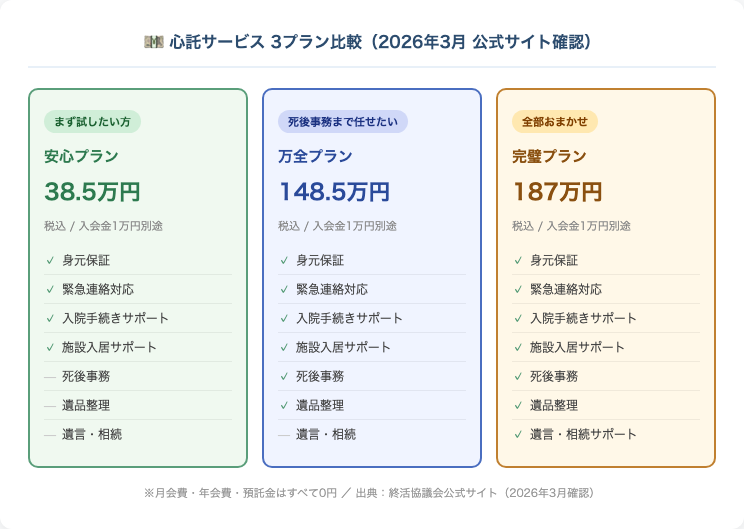Click the 完璧プラン heading

point(549,156)
